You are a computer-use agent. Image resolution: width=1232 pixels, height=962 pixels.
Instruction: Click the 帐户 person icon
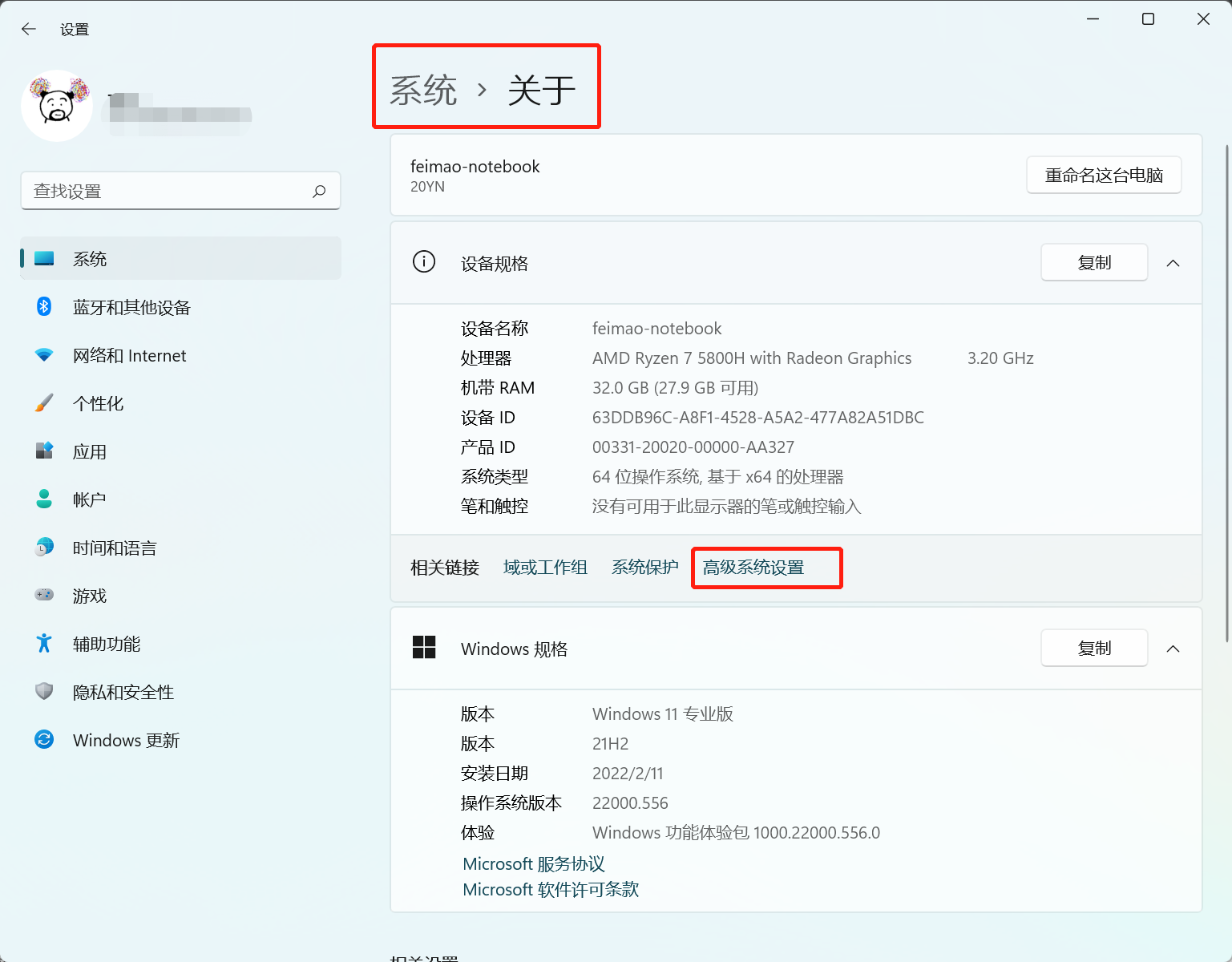[x=44, y=499]
